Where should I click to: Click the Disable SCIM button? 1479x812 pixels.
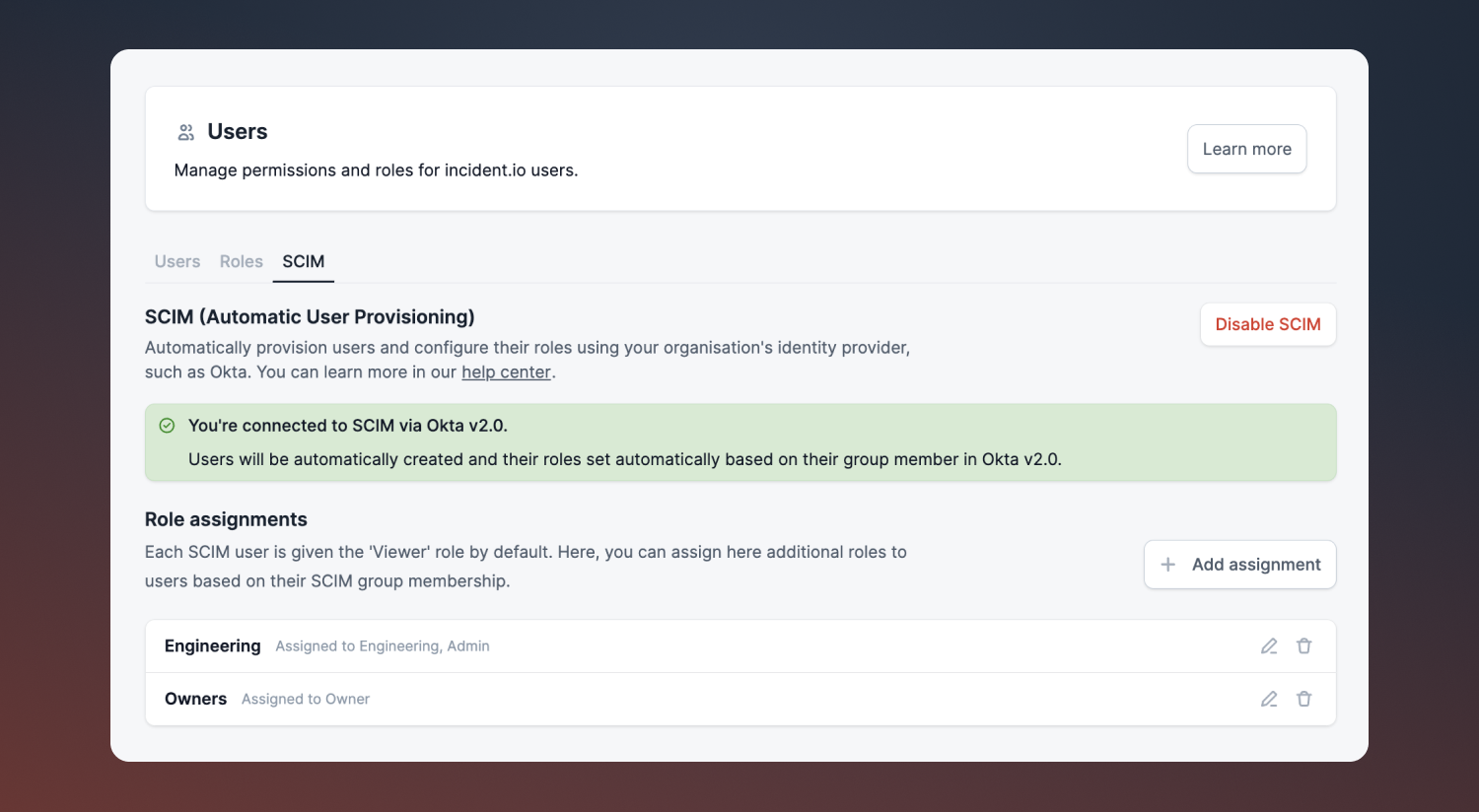[x=1267, y=324]
